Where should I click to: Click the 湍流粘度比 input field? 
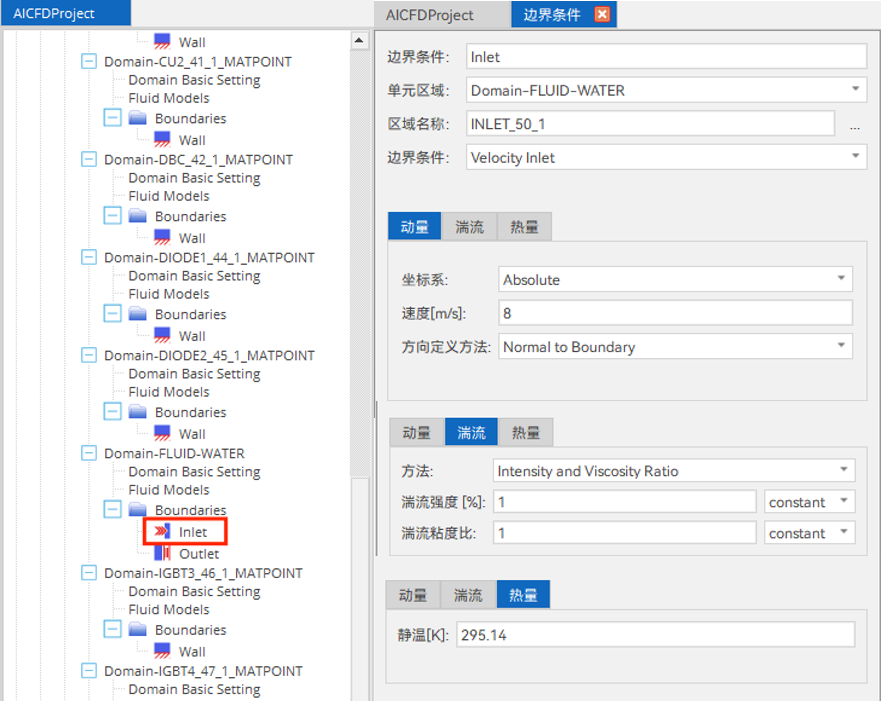click(624, 532)
